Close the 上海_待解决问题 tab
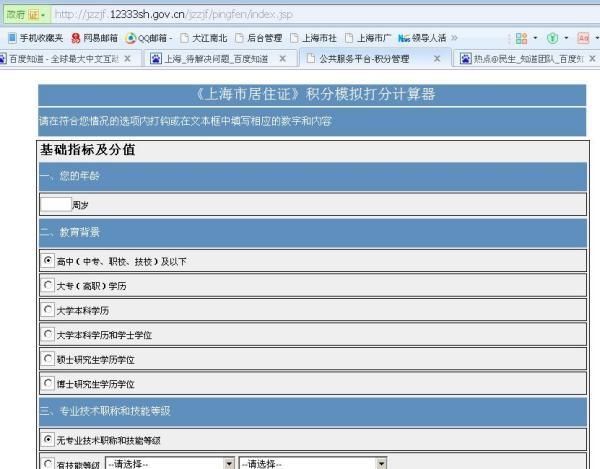 pyautogui.click(x=282, y=59)
